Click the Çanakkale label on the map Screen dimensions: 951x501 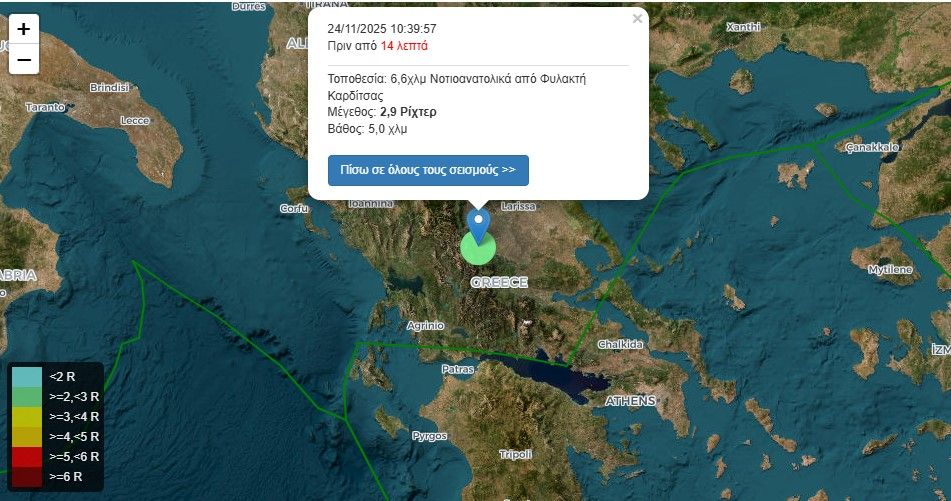(872, 147)
